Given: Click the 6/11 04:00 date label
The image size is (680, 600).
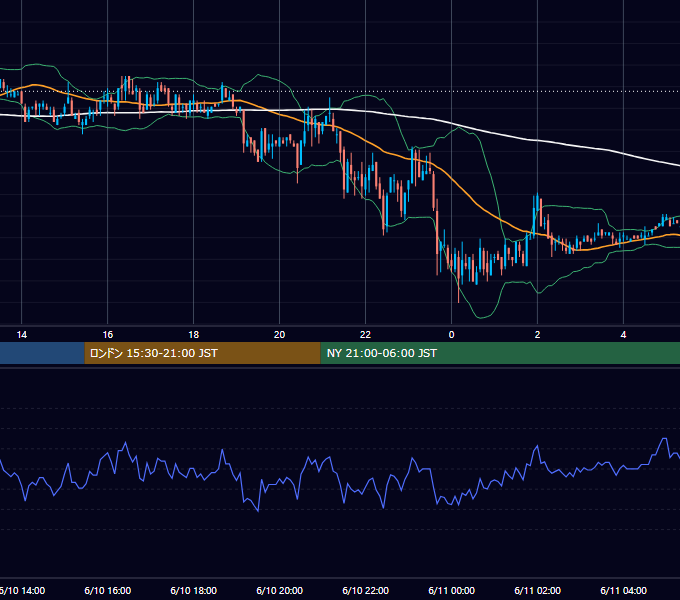Looking at the screenshot, I should (623, 590).
